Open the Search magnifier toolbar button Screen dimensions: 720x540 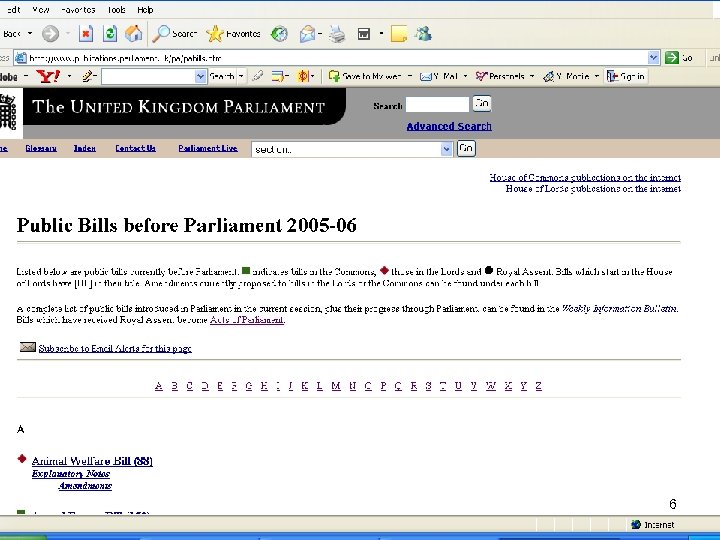click(174, 34)
